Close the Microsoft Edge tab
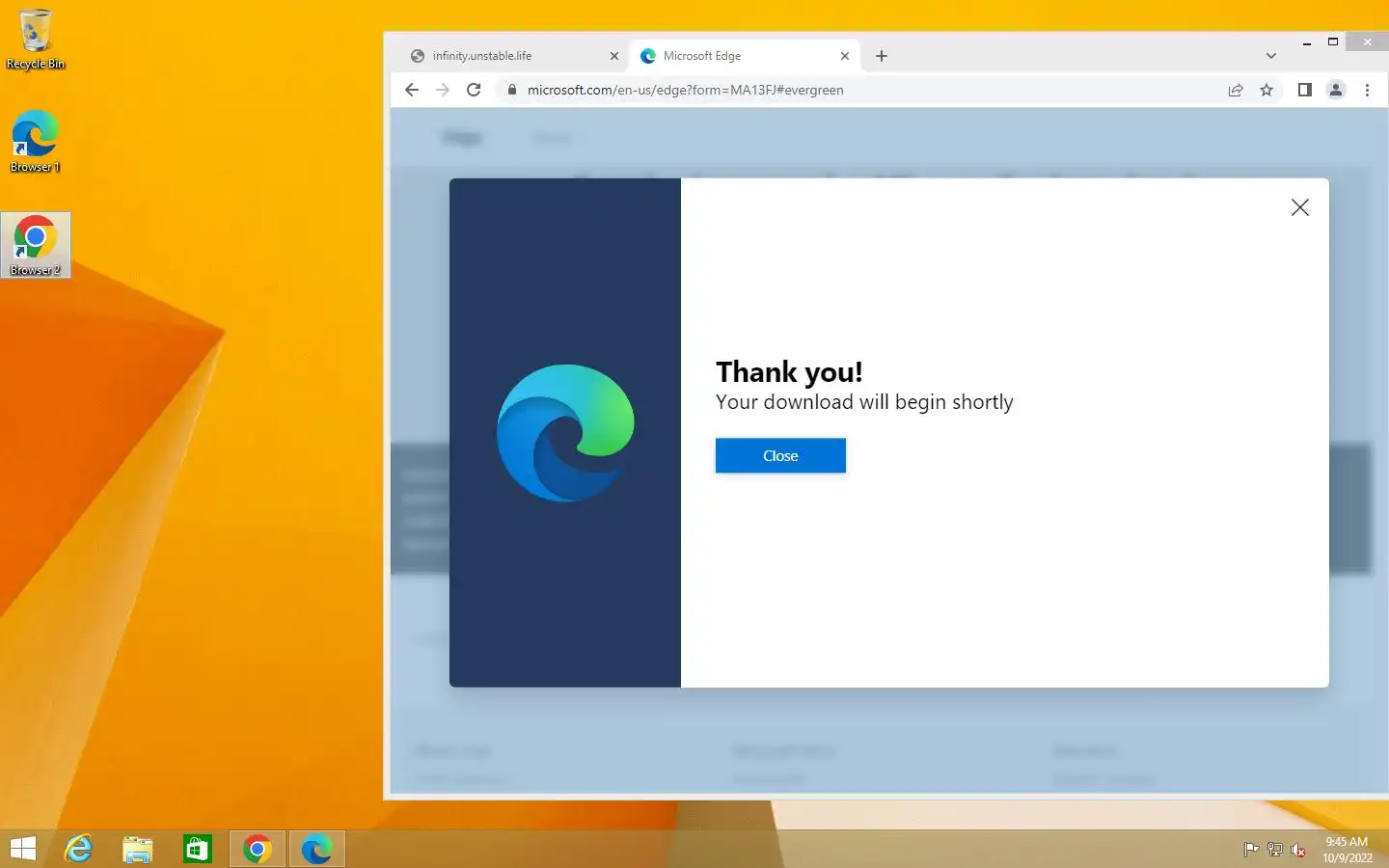Image resolution: width=1389 pixels, height=868 pixels. tap(845, 56)
